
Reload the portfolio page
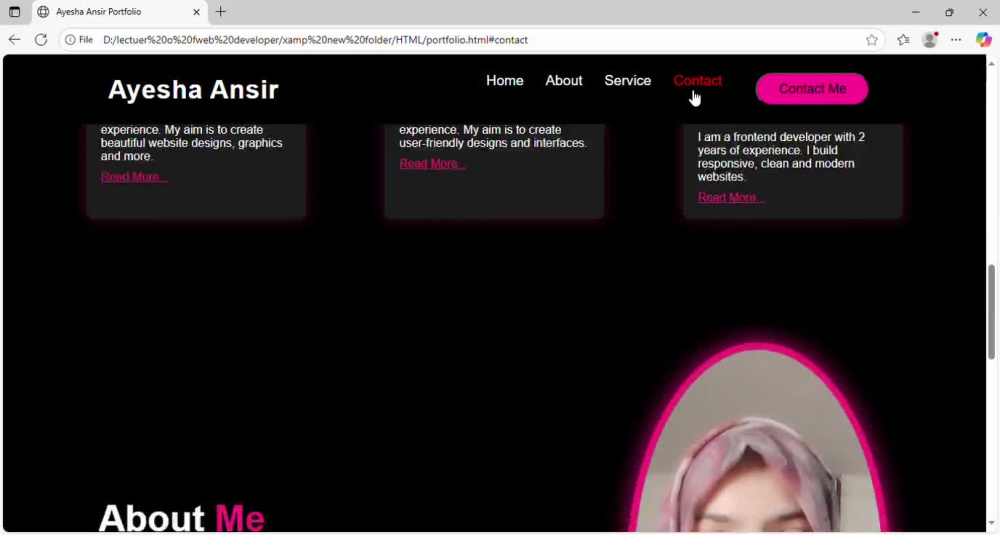(x=41, y=40)
